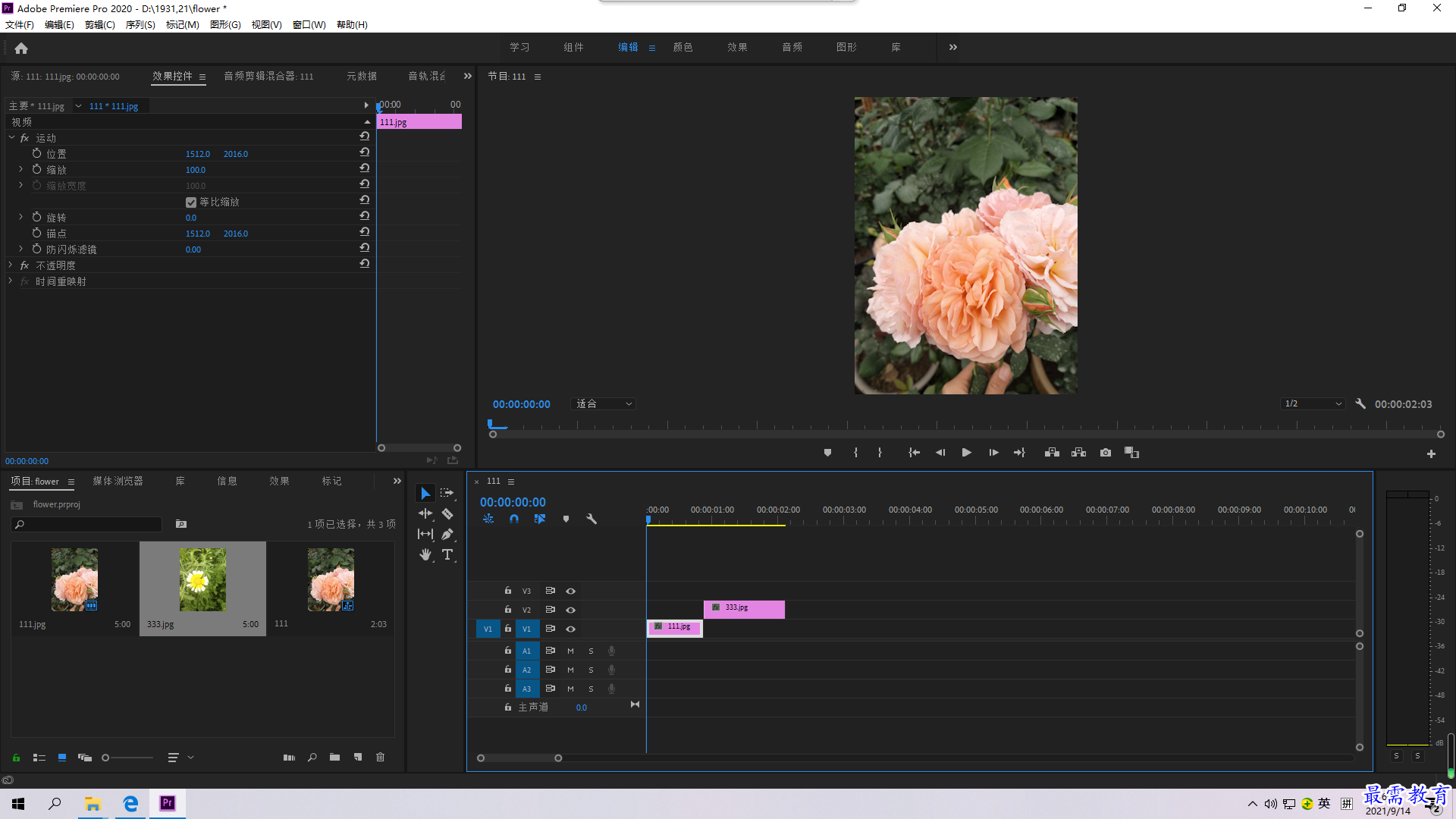Click New Item icon in project panel
This screenshot has height=819, width=1456.
[x=358, y=757]
